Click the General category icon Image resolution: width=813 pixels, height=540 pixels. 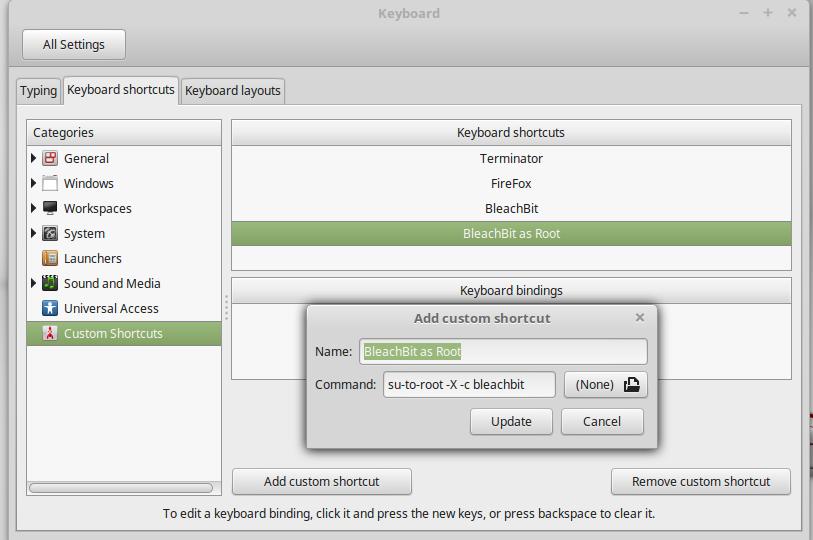point(50,158)
